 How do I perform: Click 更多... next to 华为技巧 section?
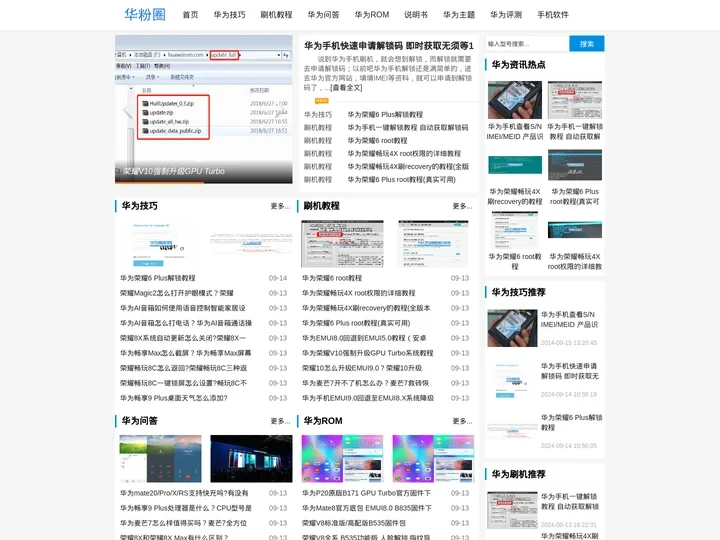pos(280,206)
